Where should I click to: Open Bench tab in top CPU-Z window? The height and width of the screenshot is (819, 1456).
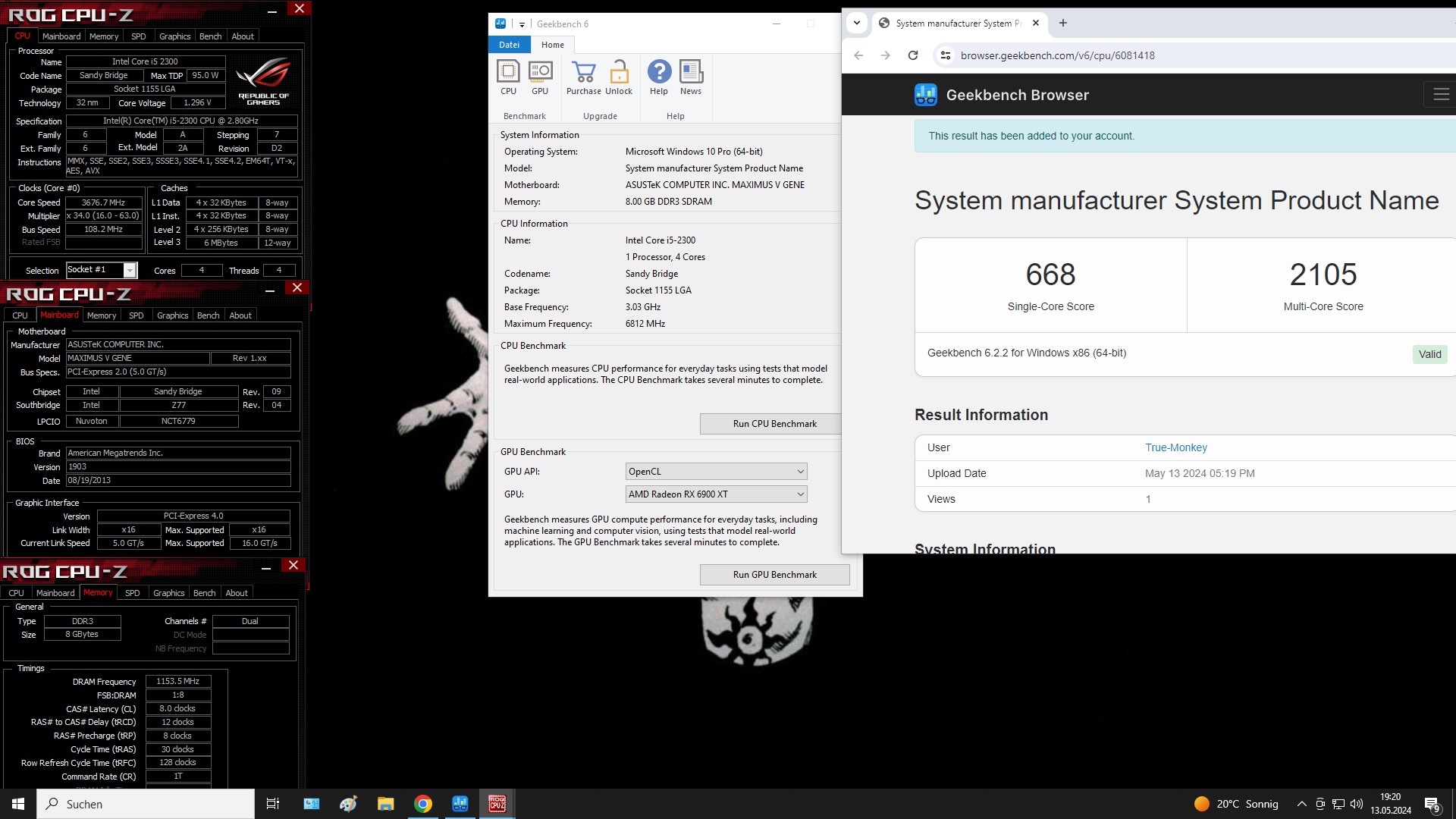coord(211,36)
